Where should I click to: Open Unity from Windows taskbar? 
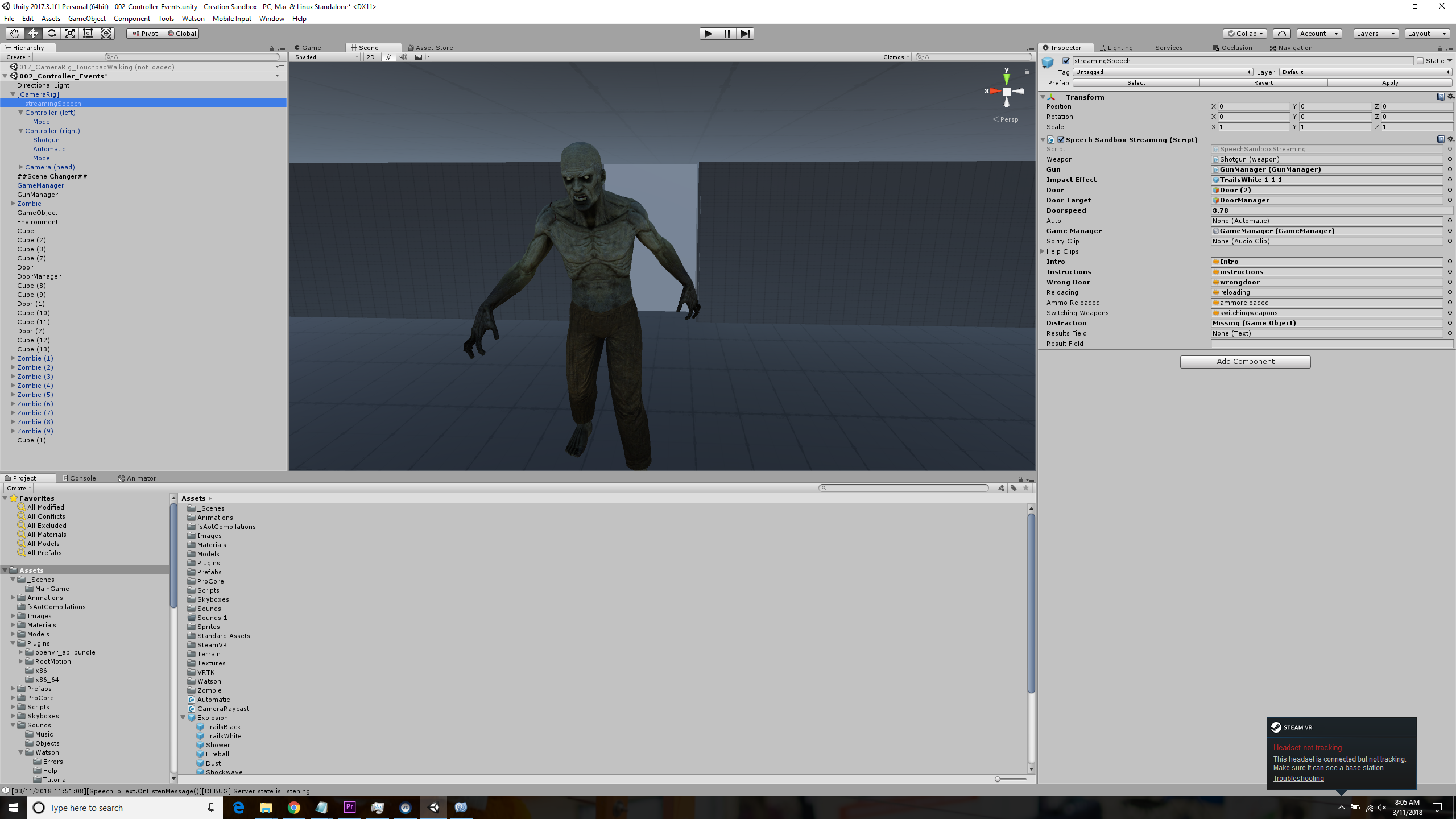(433, 808)
